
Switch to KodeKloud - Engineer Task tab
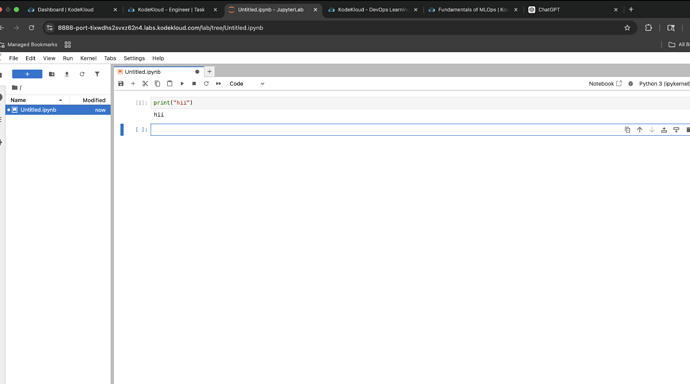click(x=172, y=10)
